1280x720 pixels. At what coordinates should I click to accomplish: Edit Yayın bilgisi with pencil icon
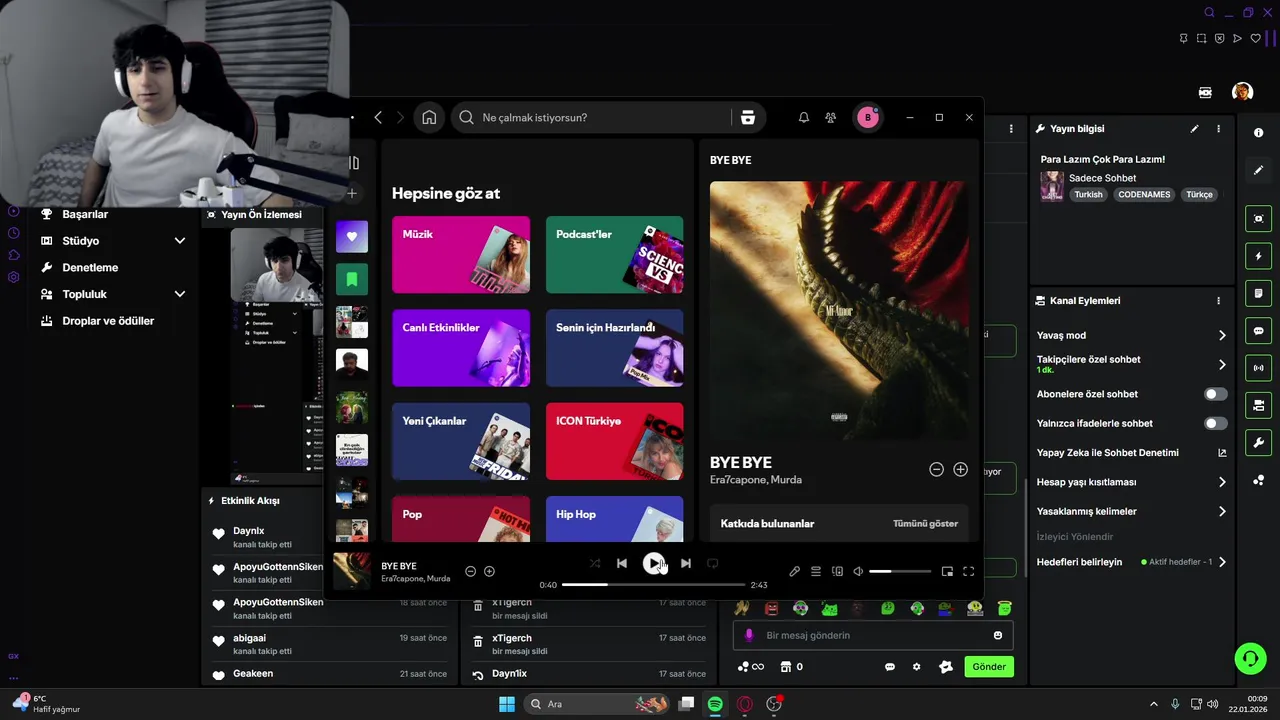pos(1194,129)
